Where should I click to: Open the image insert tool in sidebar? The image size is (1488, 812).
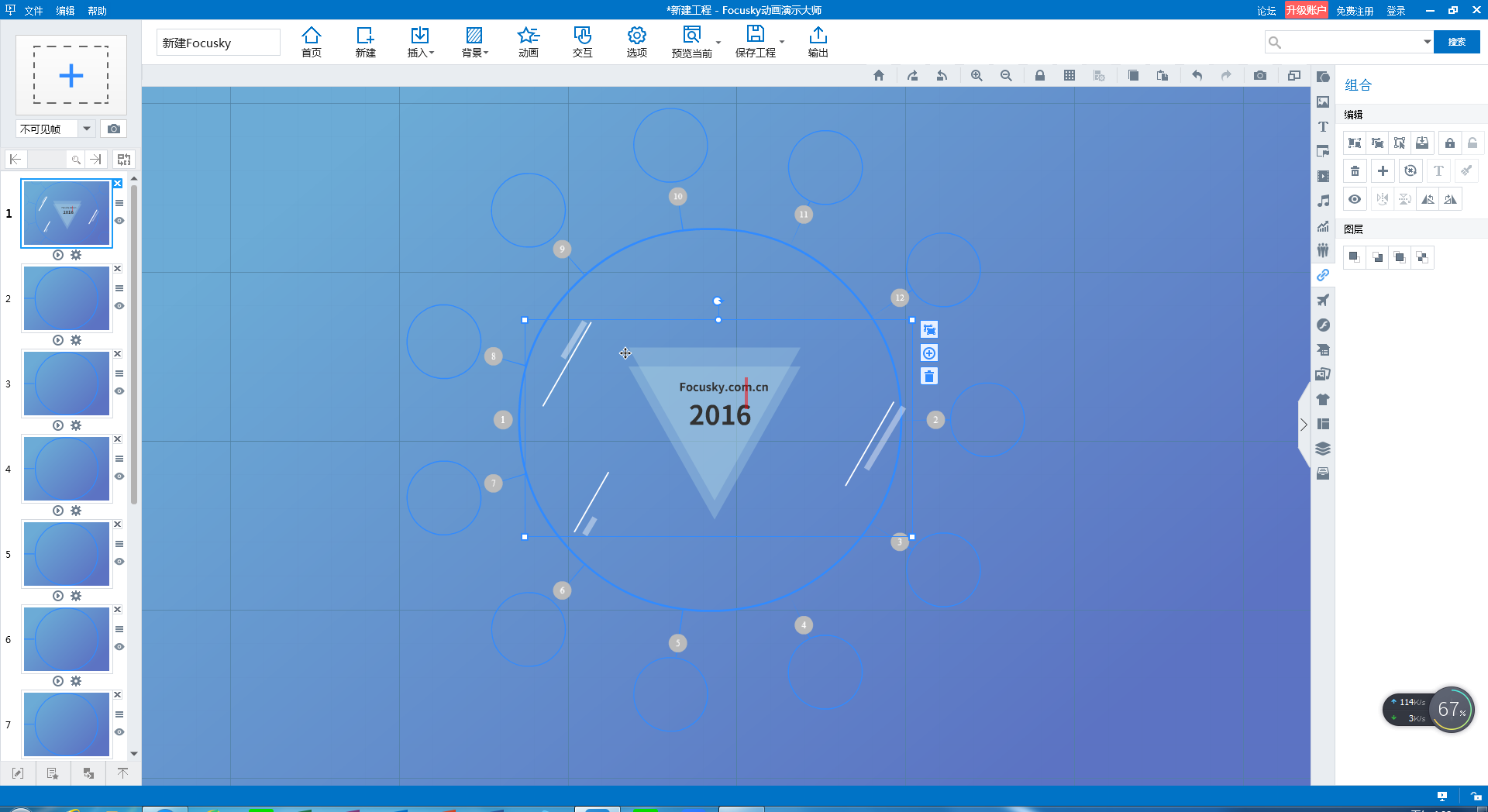(1323, 101)
